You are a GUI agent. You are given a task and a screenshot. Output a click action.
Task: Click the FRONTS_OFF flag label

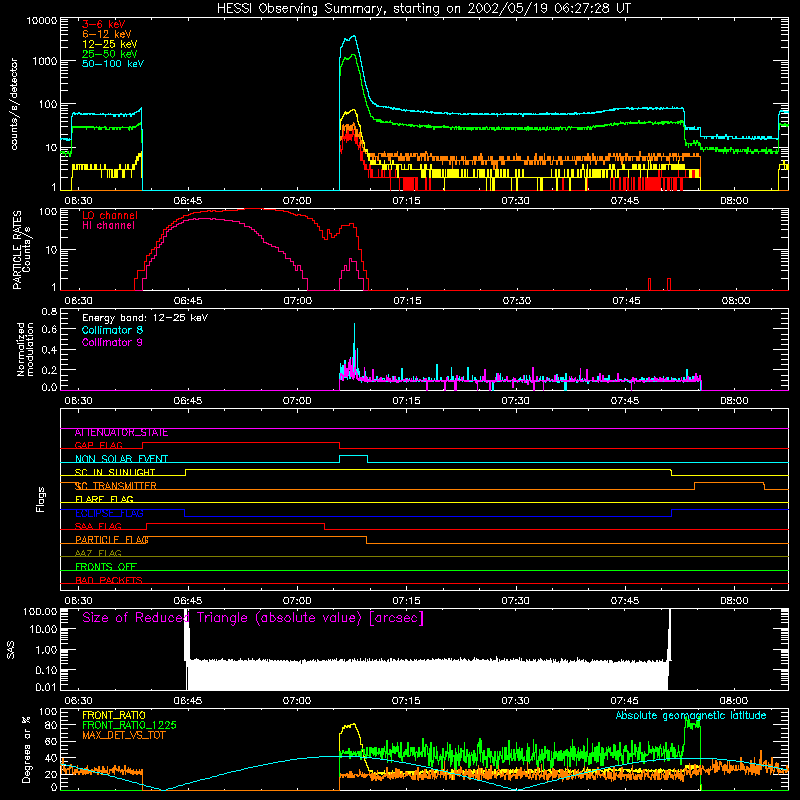pyautogui.click(x=106, y=567)
